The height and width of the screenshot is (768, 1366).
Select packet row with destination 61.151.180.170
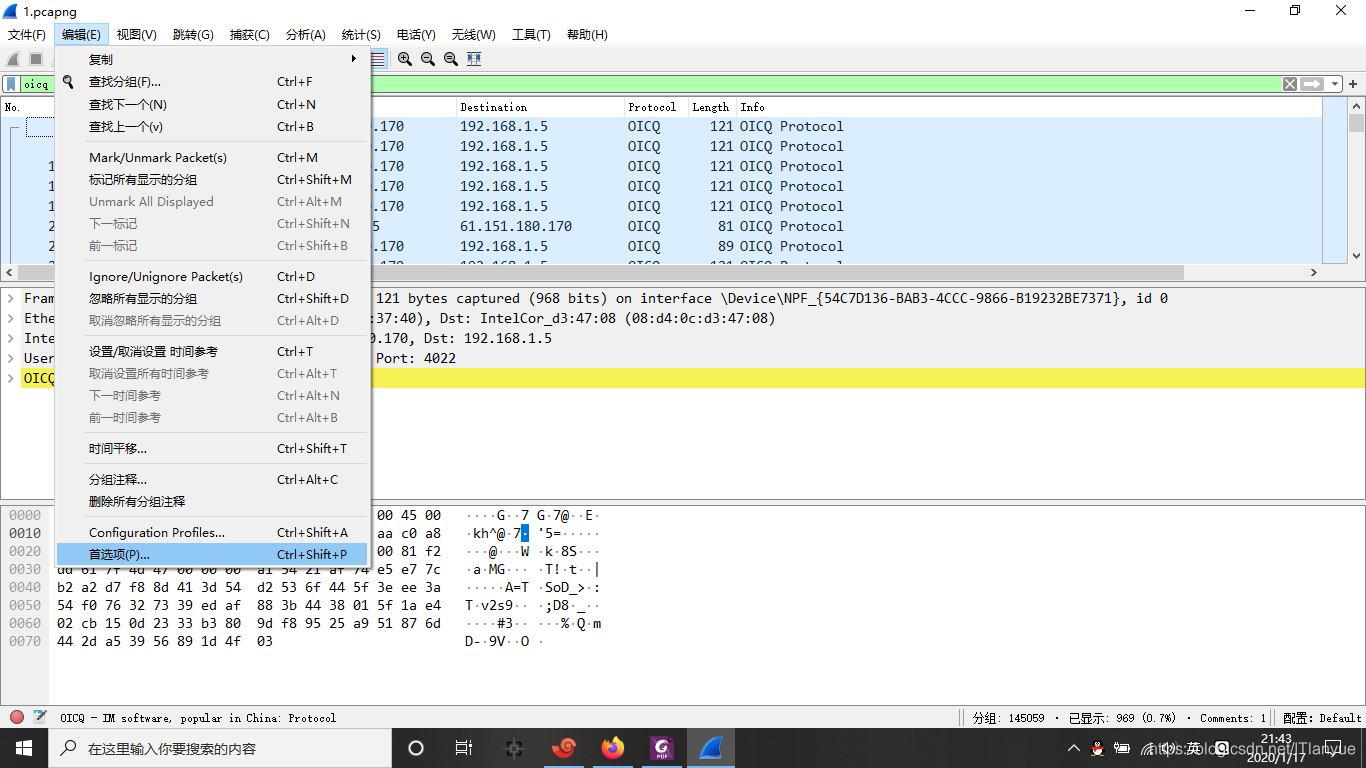point(661,226)
